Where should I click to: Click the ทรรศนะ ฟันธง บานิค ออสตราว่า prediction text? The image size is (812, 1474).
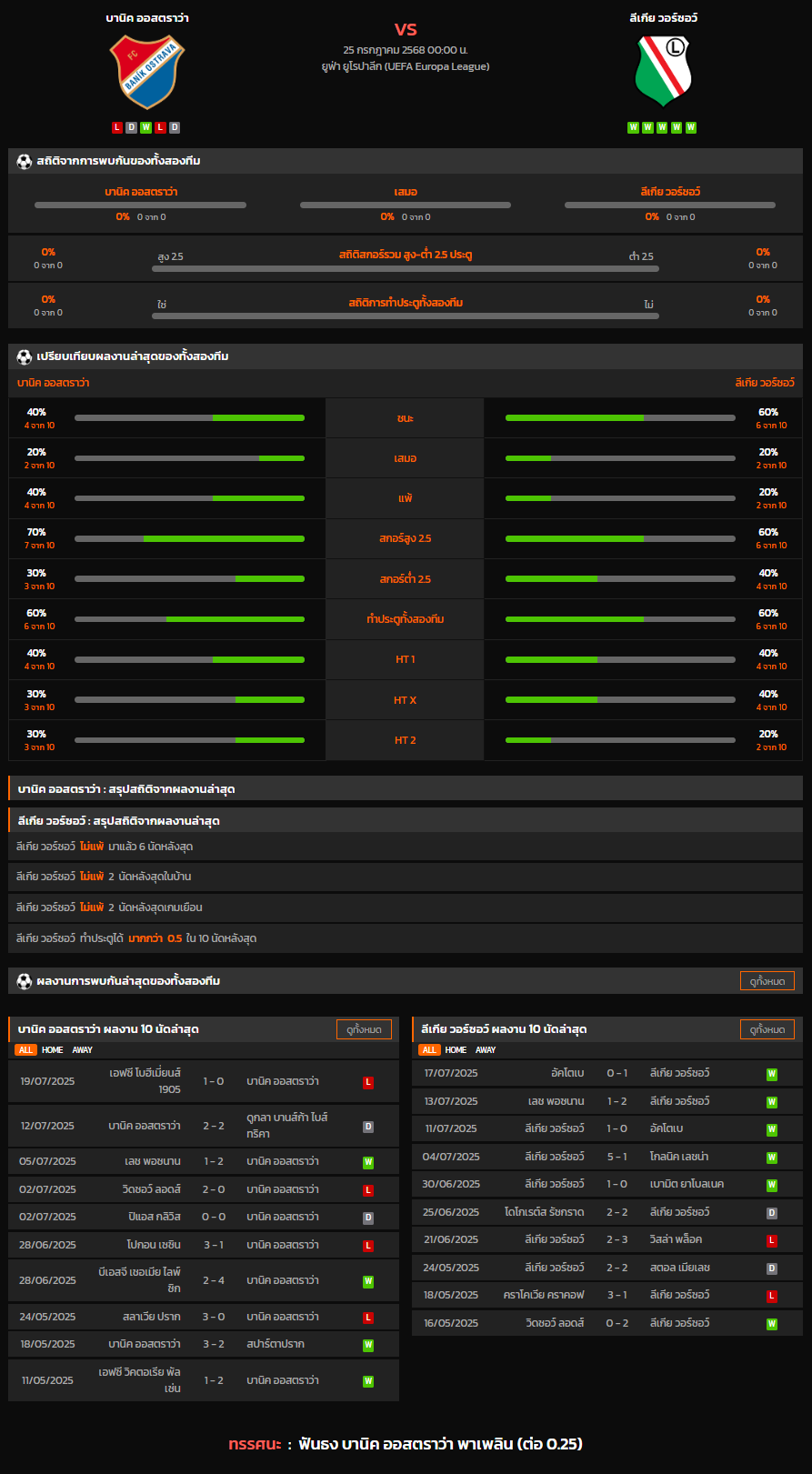(x=406, y=1444)
